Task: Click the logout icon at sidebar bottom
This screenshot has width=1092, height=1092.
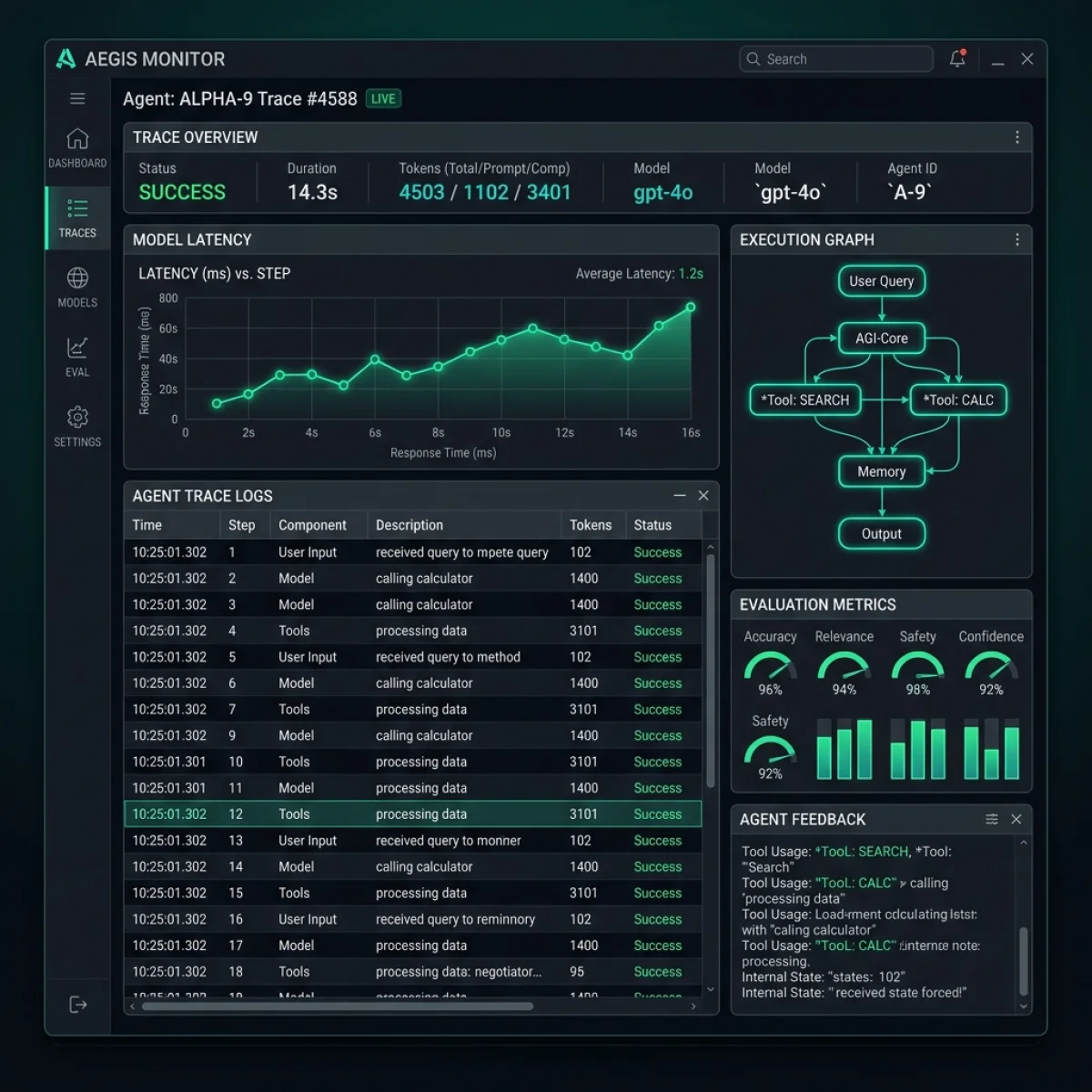Action: tap(78, 1005)
